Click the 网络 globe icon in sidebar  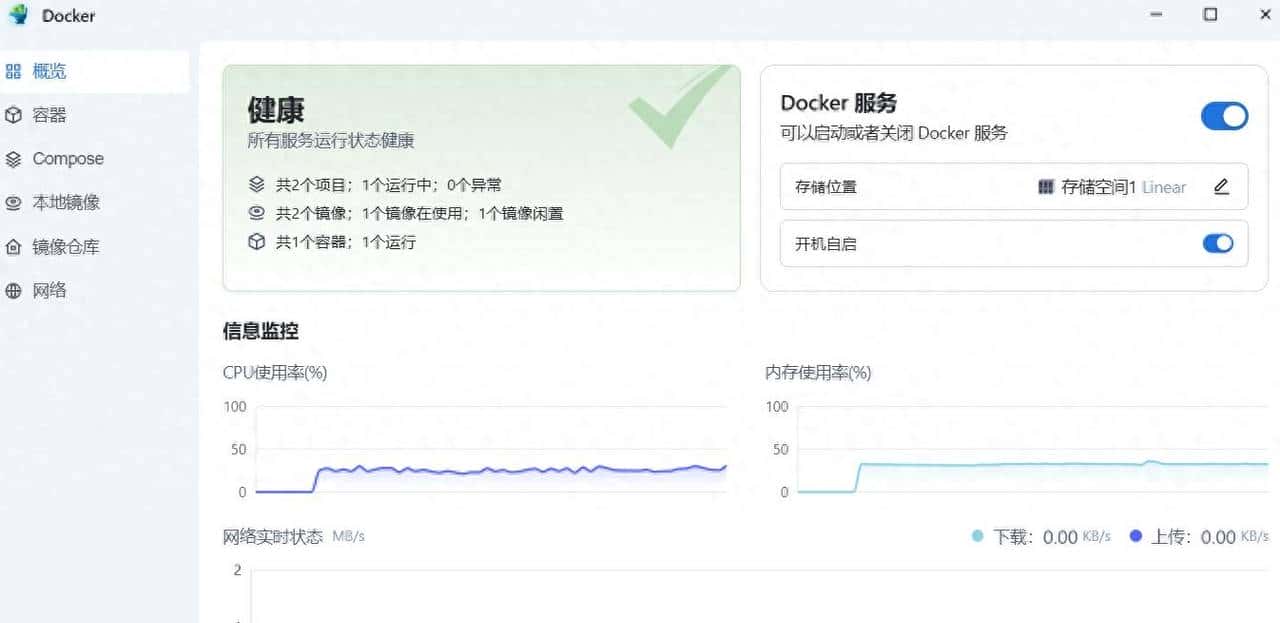[13, 290]
